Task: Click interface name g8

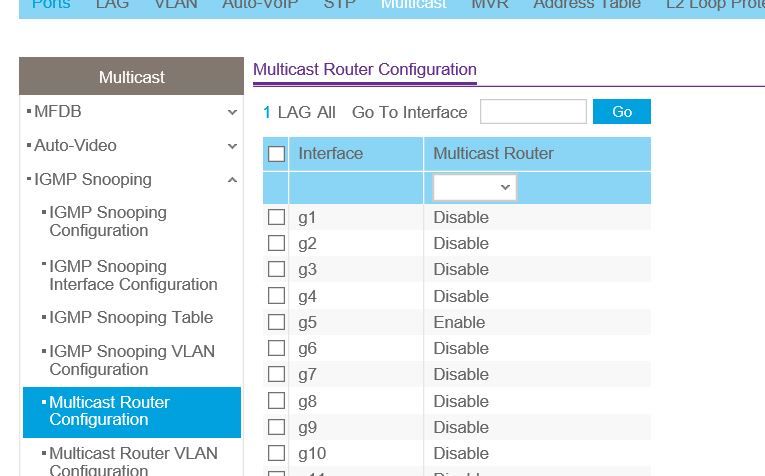Action: coord(307,402)
